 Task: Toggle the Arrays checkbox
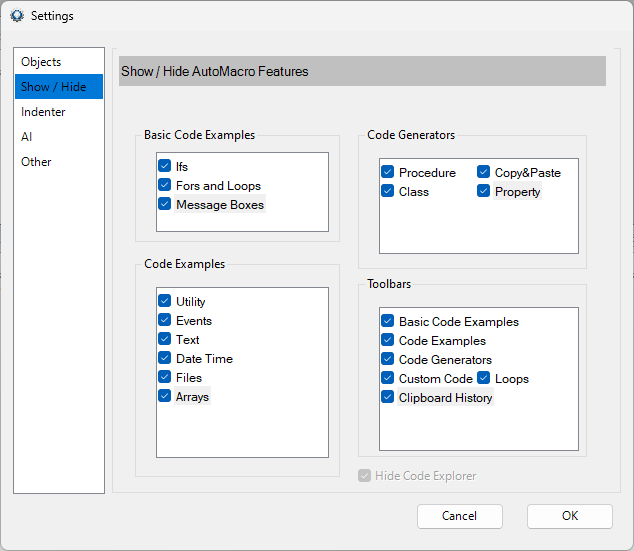click(x=165, y=396)
